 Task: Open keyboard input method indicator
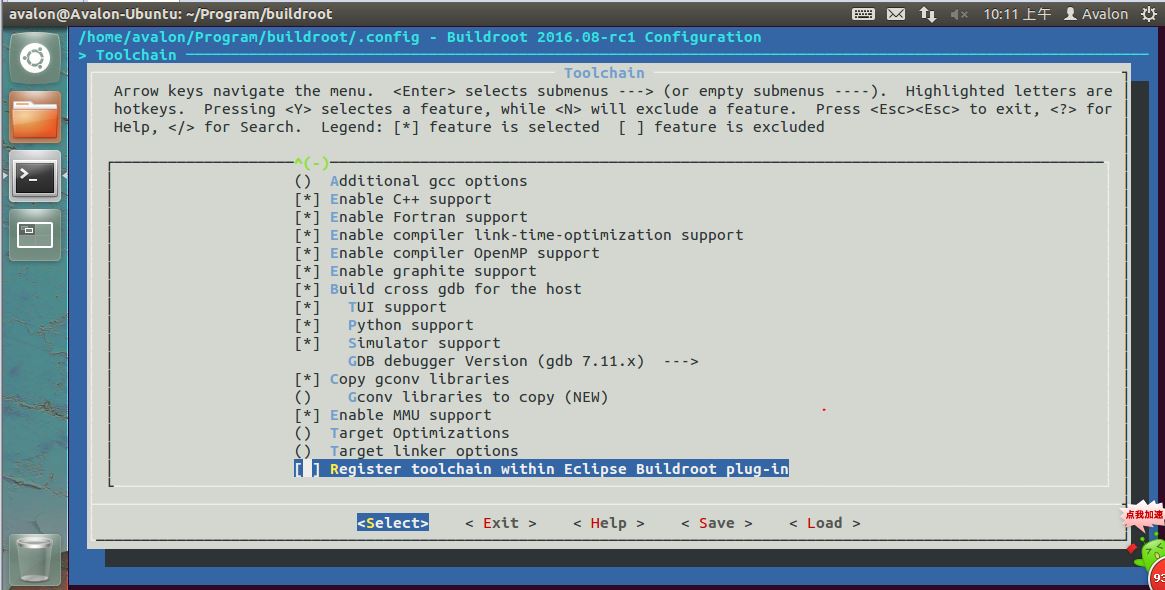(x=863, y=13)
